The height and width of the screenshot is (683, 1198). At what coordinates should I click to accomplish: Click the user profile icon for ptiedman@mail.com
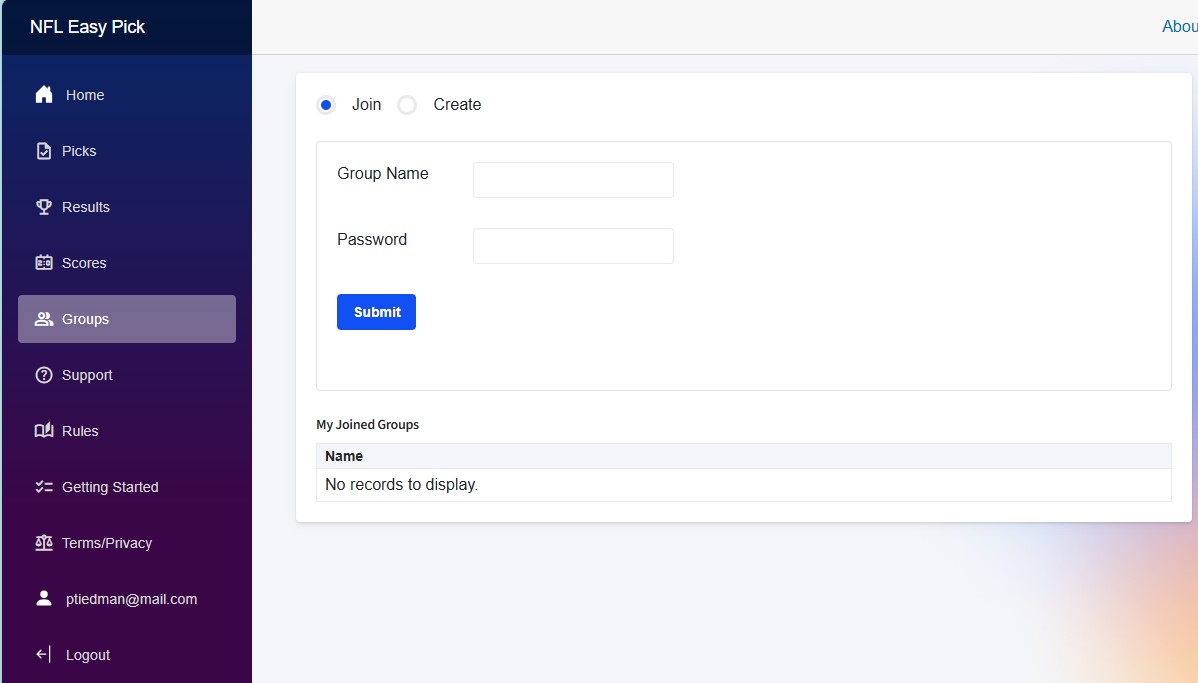[44, 598]
